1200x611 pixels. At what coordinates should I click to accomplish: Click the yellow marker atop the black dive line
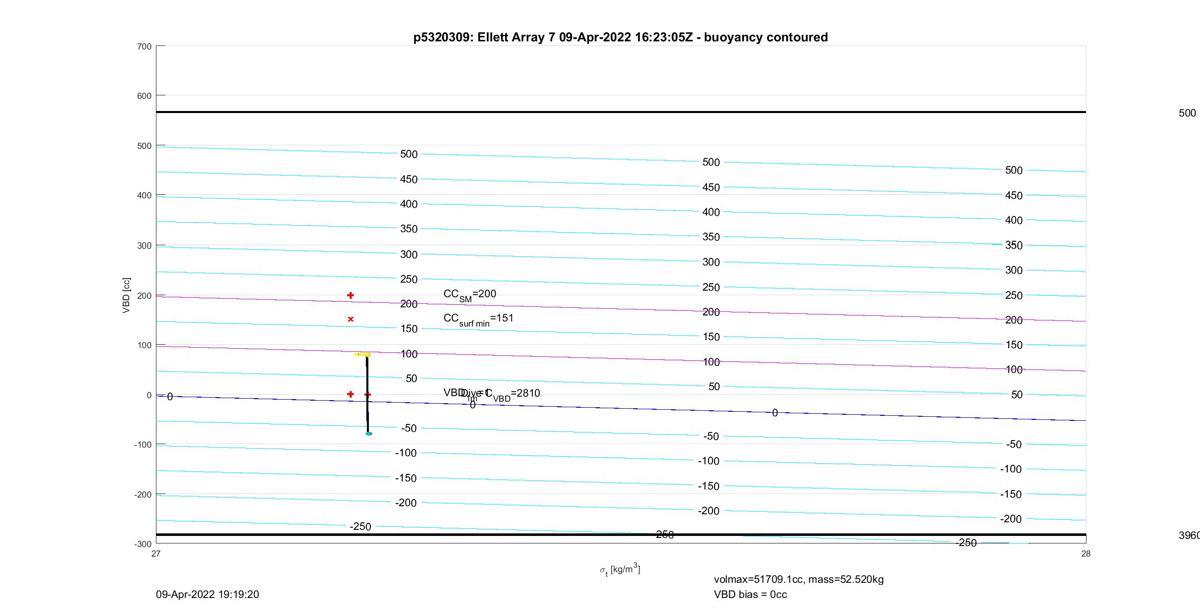coord(363,354)
